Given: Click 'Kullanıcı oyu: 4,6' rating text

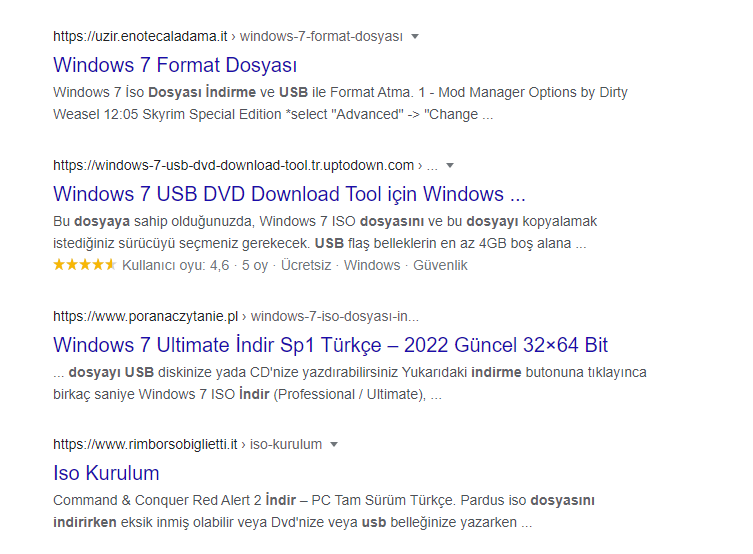Looking at the screenshot, I should pyautogui.click(x=176, y=265).
